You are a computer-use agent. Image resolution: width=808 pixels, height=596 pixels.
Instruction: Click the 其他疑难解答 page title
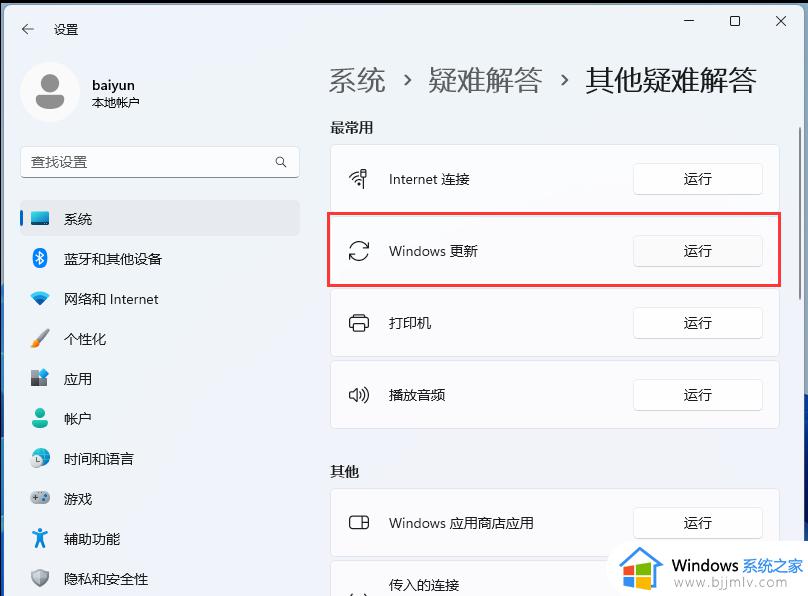point(671,80)
